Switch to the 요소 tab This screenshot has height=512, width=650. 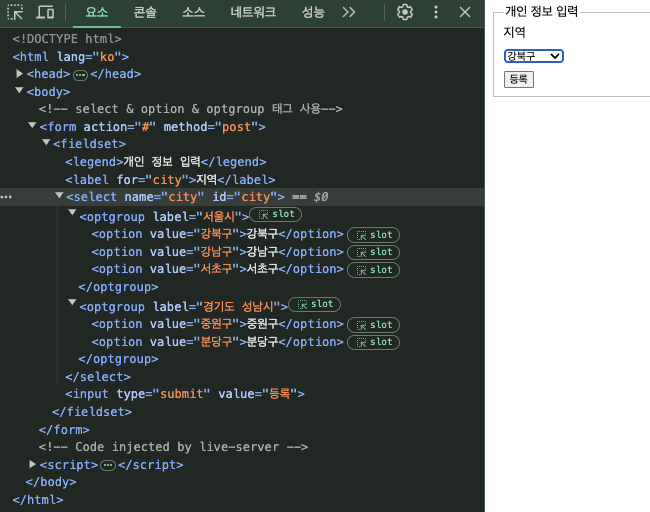[x=97, y=12]
